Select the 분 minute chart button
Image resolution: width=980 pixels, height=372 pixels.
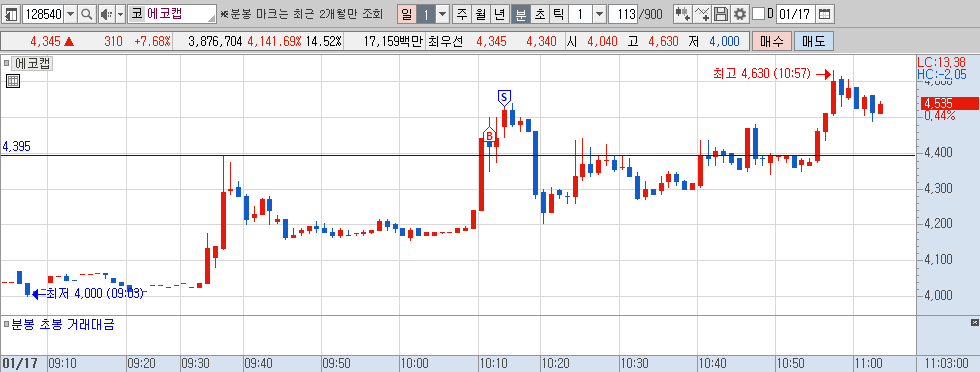pos(520,14)
